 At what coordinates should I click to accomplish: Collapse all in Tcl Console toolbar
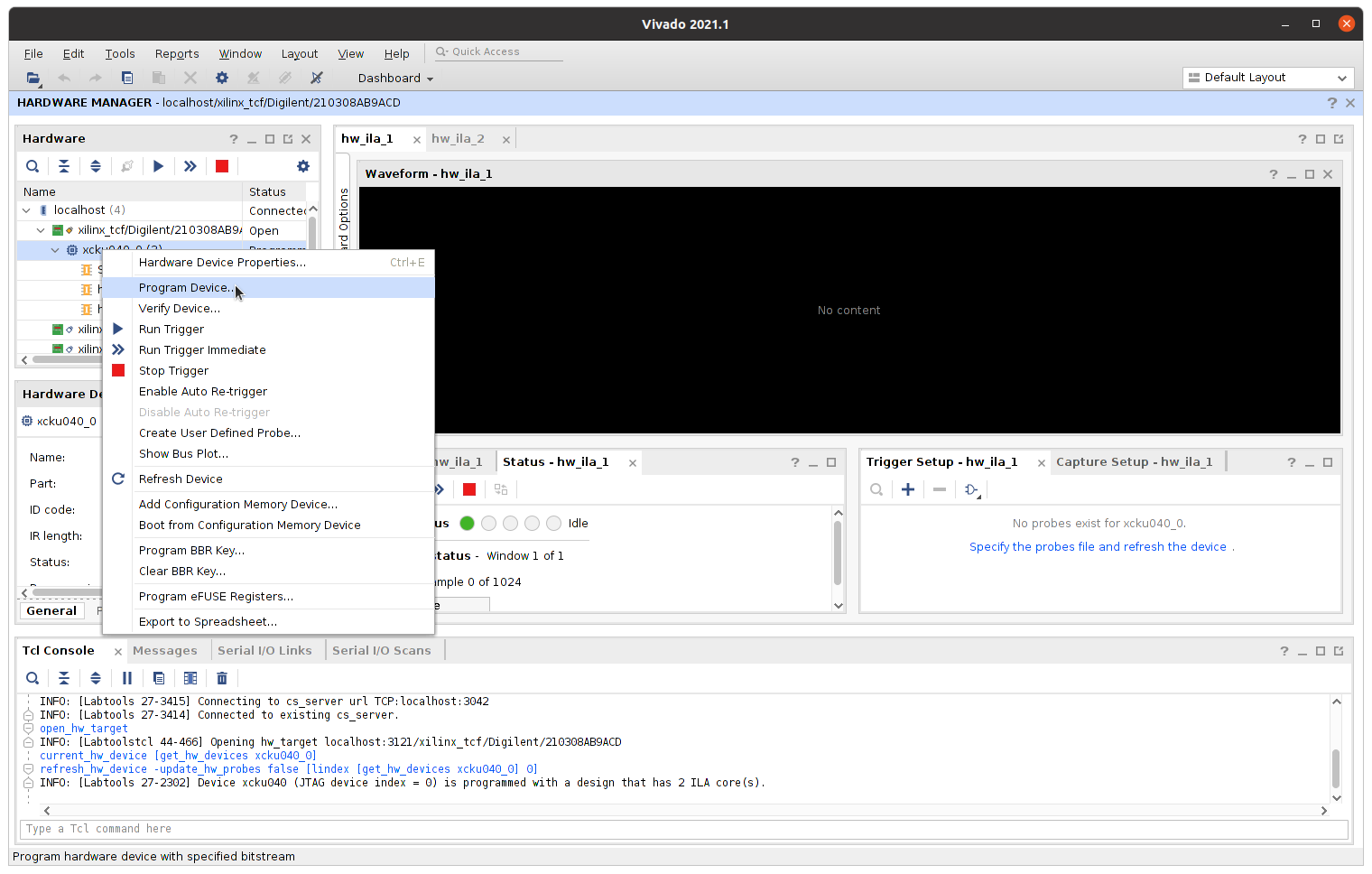click(x=64, y=678)
